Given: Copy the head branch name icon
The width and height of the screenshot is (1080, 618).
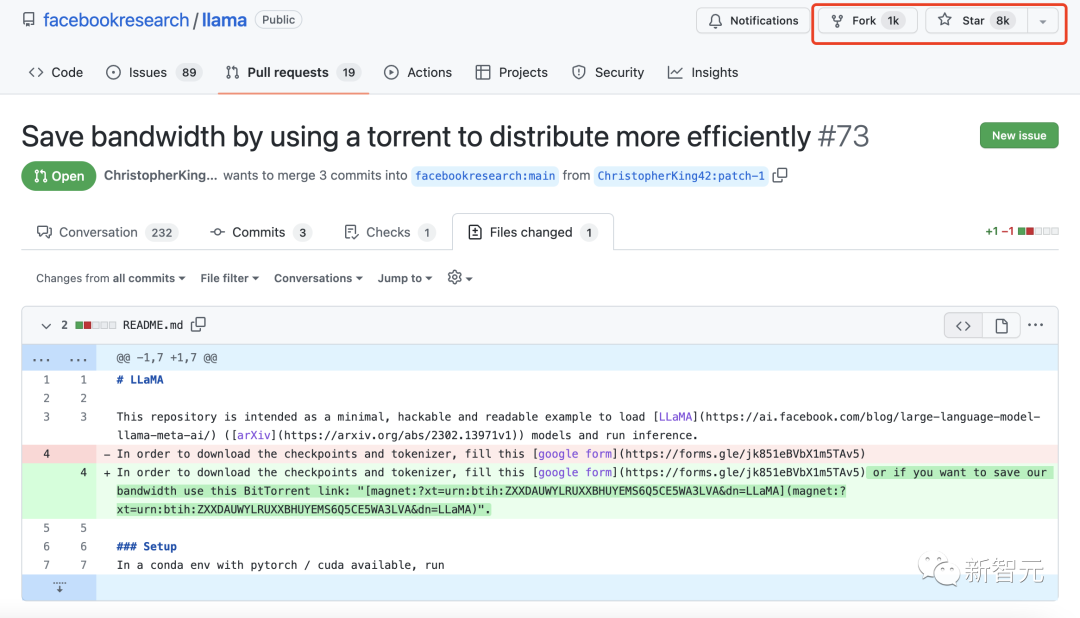Looking at the screenshot, I should click(x=780, y=175).
